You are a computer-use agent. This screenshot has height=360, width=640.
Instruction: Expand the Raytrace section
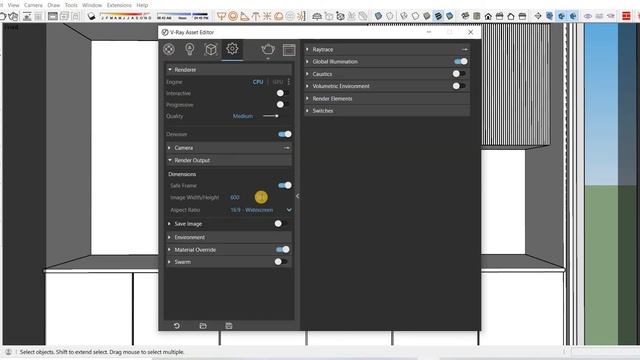tap(387, 49)
